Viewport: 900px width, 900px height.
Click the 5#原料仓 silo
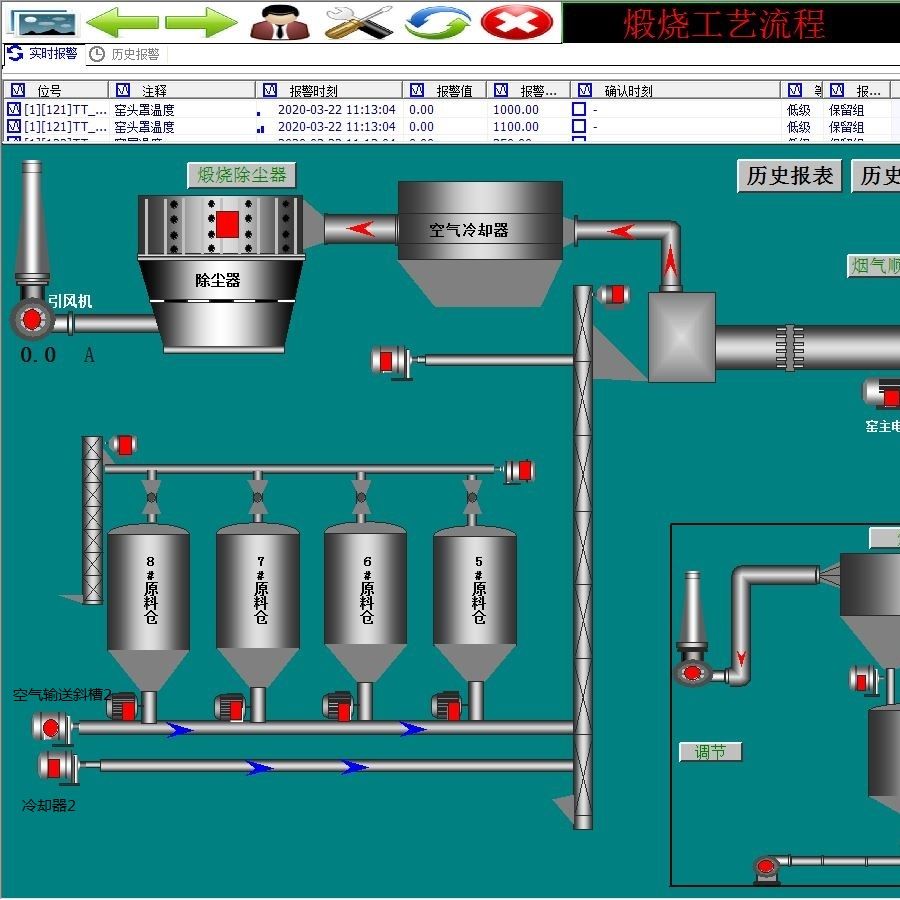click(x=475, y=603)
